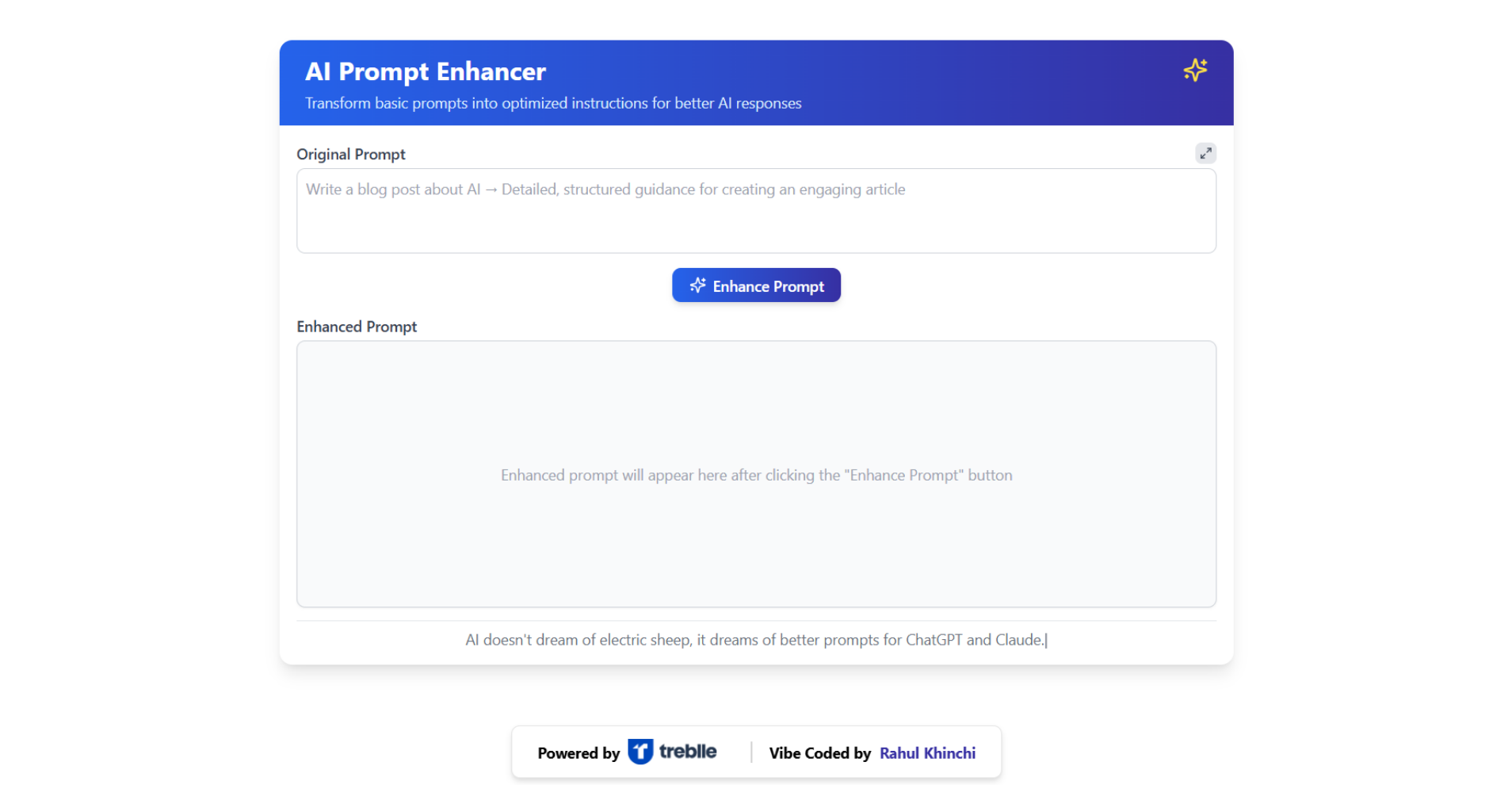Viewport: 1512px width, 785px height.
Task: Click the Enhanced Prompt output placeholder text
Action: [x=755, y=475]
